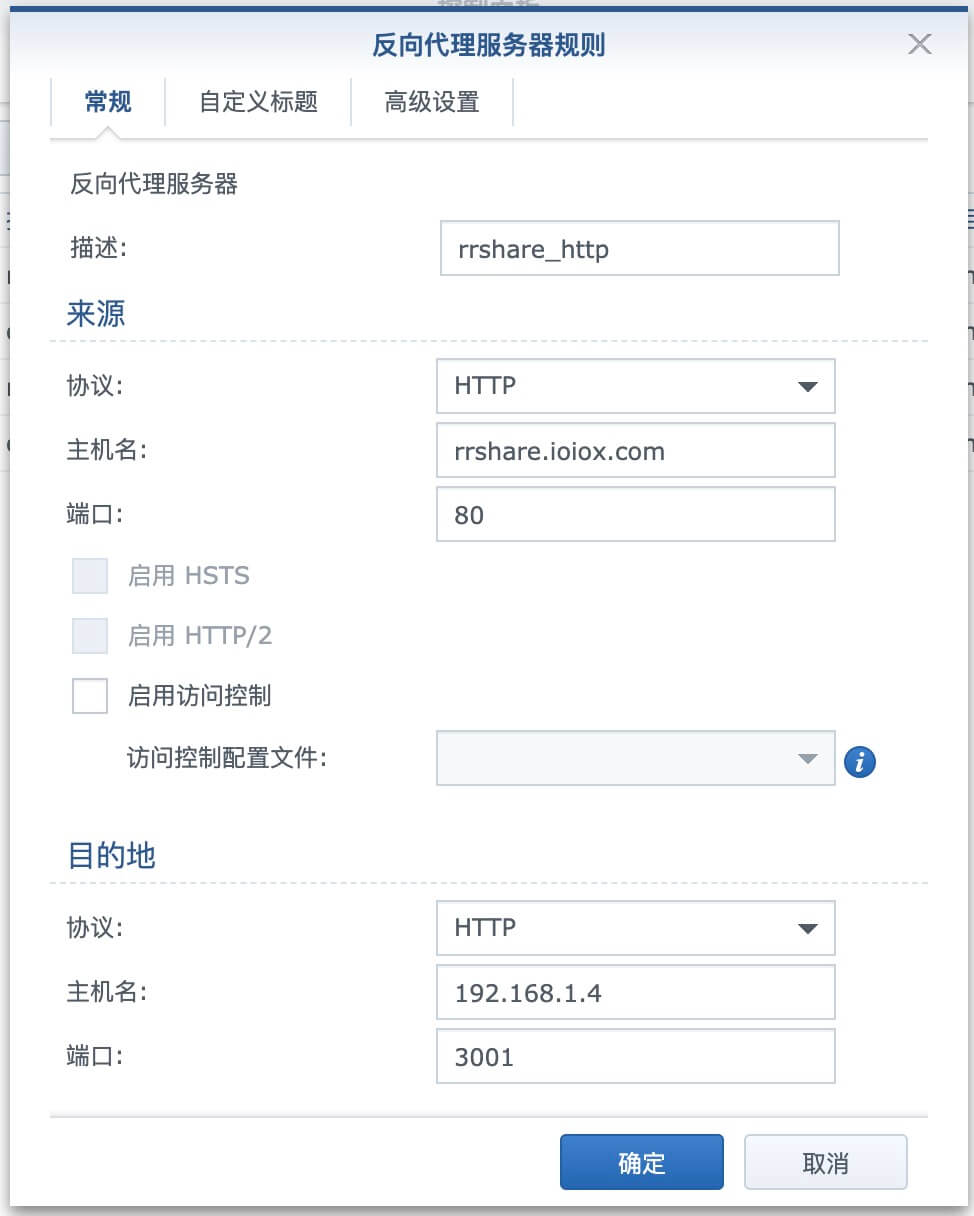The height and width of the screenshot is (1216, 974).
Task: Check the 启用访问控制 checkbox
Action: (x=90, y=696)
